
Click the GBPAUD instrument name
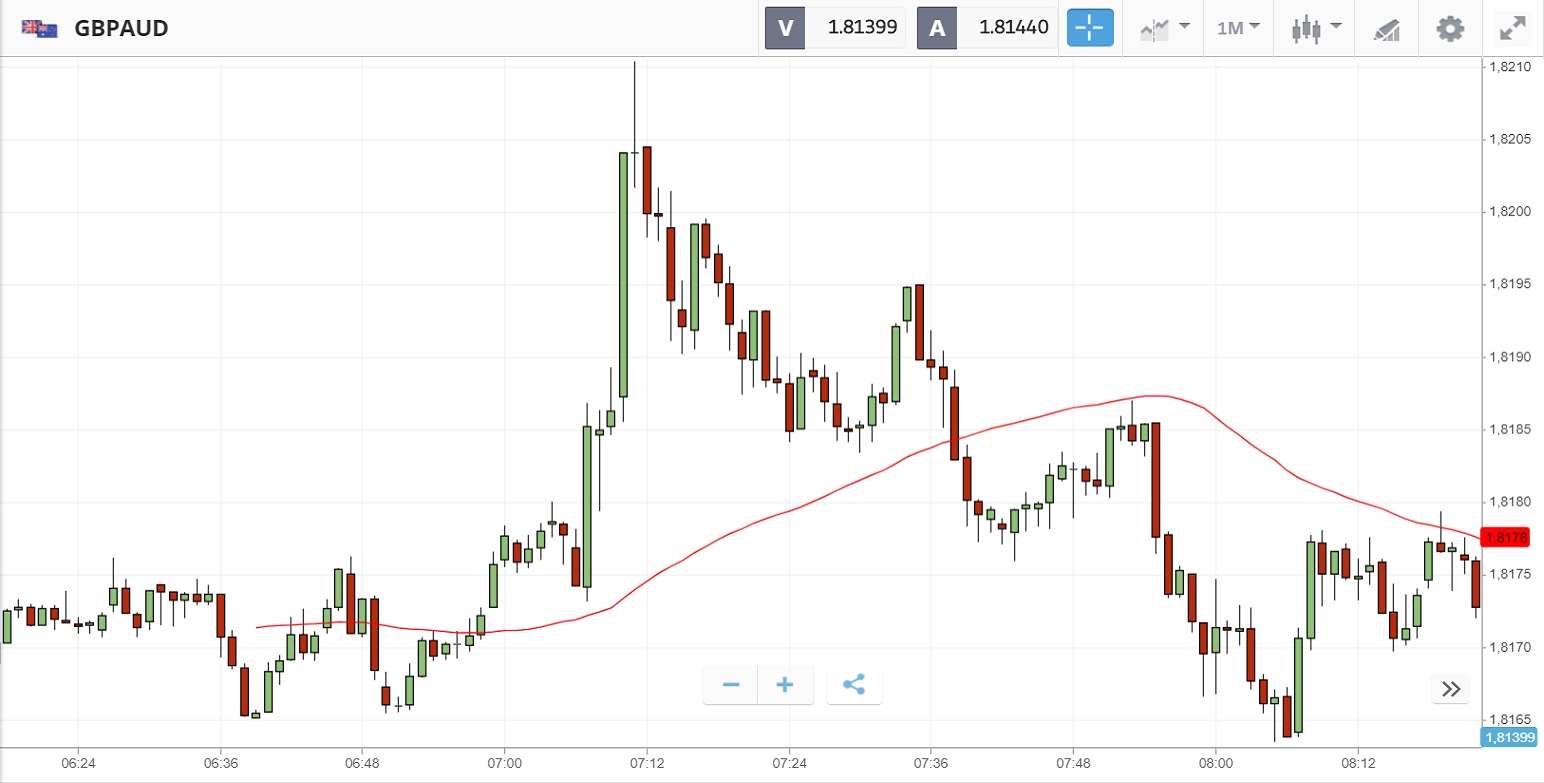click(121, 28)
